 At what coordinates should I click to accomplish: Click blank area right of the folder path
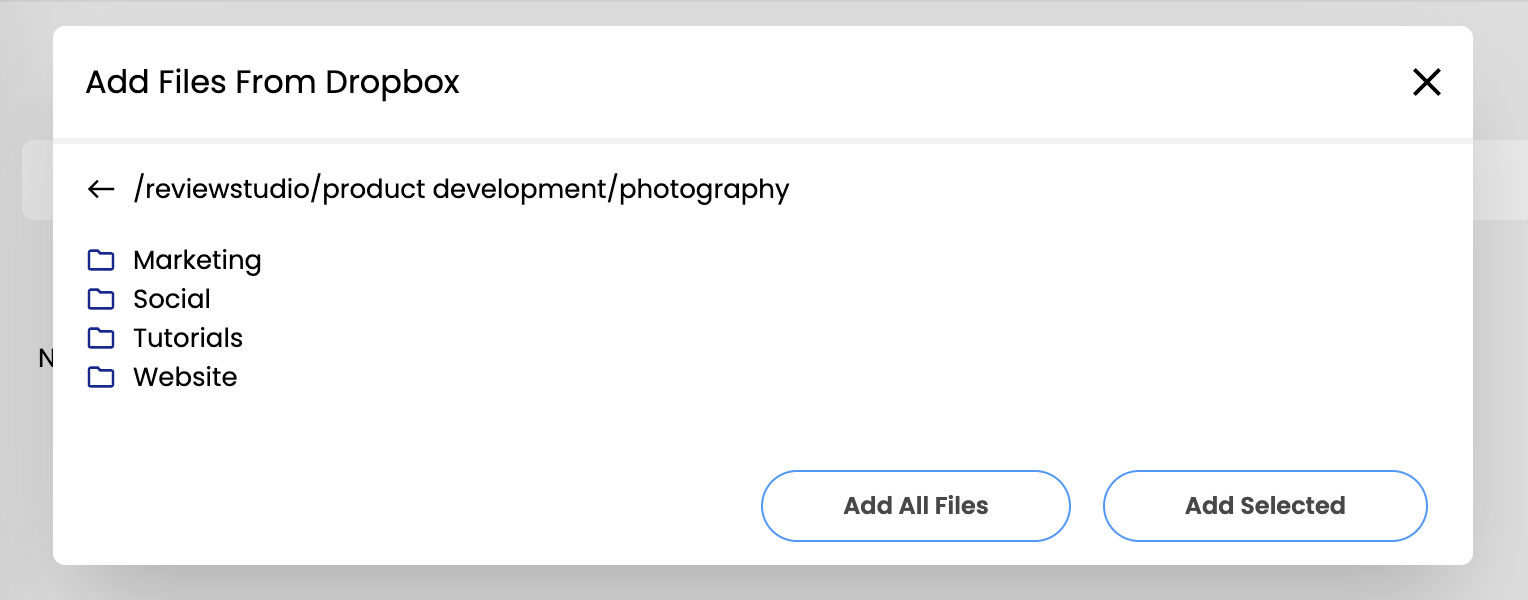click(1100, 189)
